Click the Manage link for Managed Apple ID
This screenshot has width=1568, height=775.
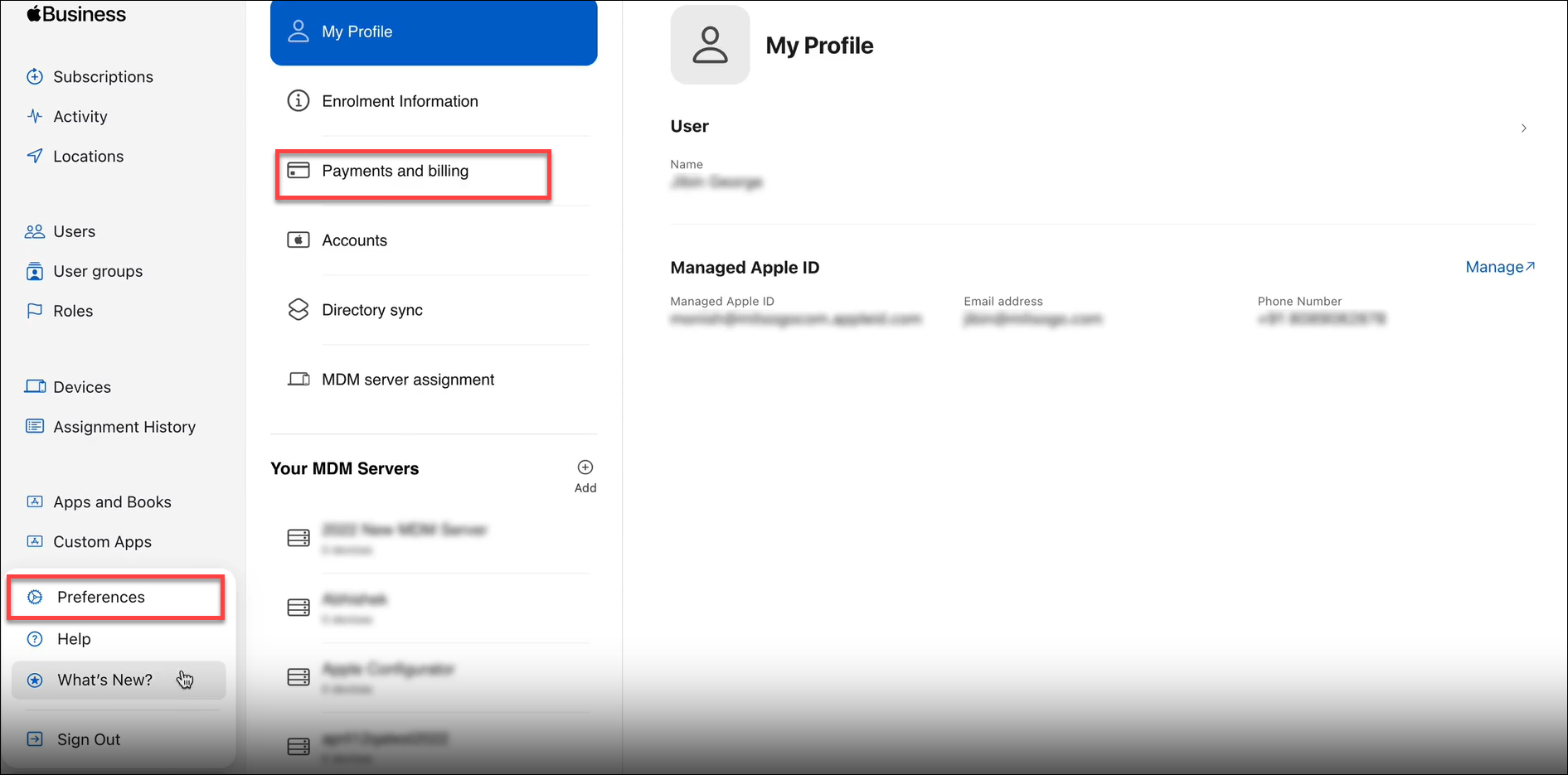1500,267
